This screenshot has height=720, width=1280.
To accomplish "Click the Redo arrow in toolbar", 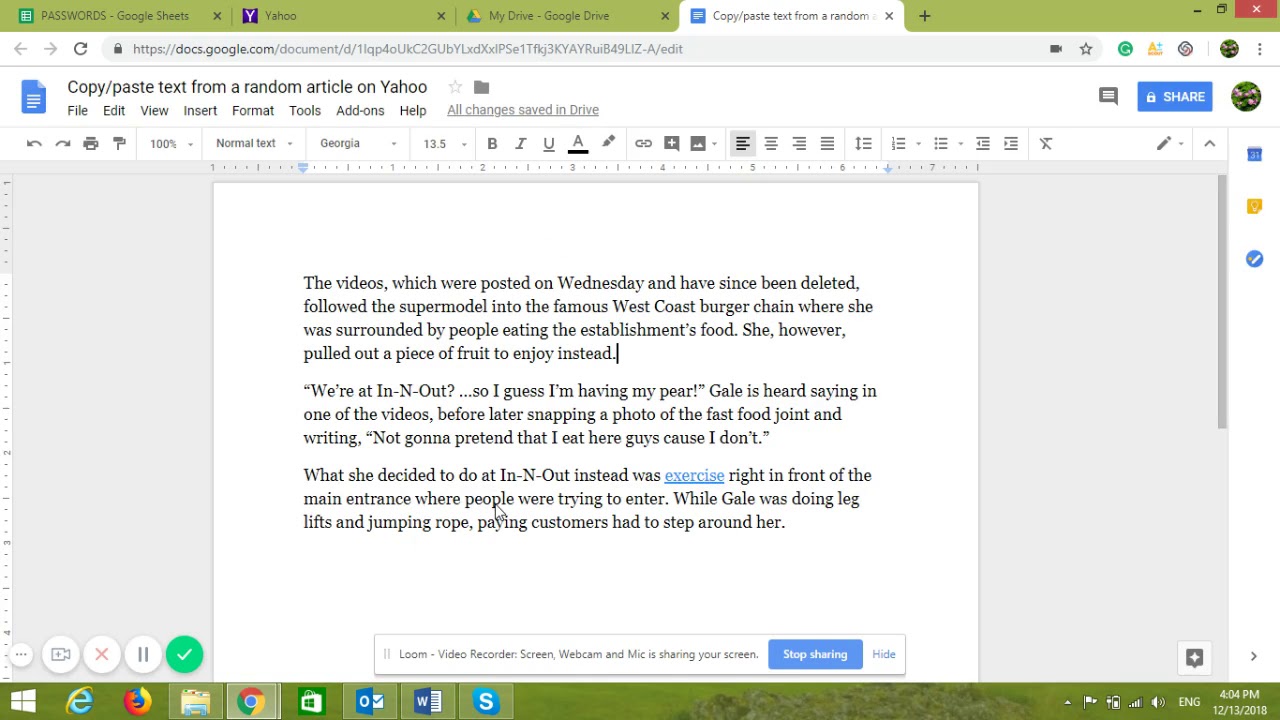I will click(x=63, y=144).
